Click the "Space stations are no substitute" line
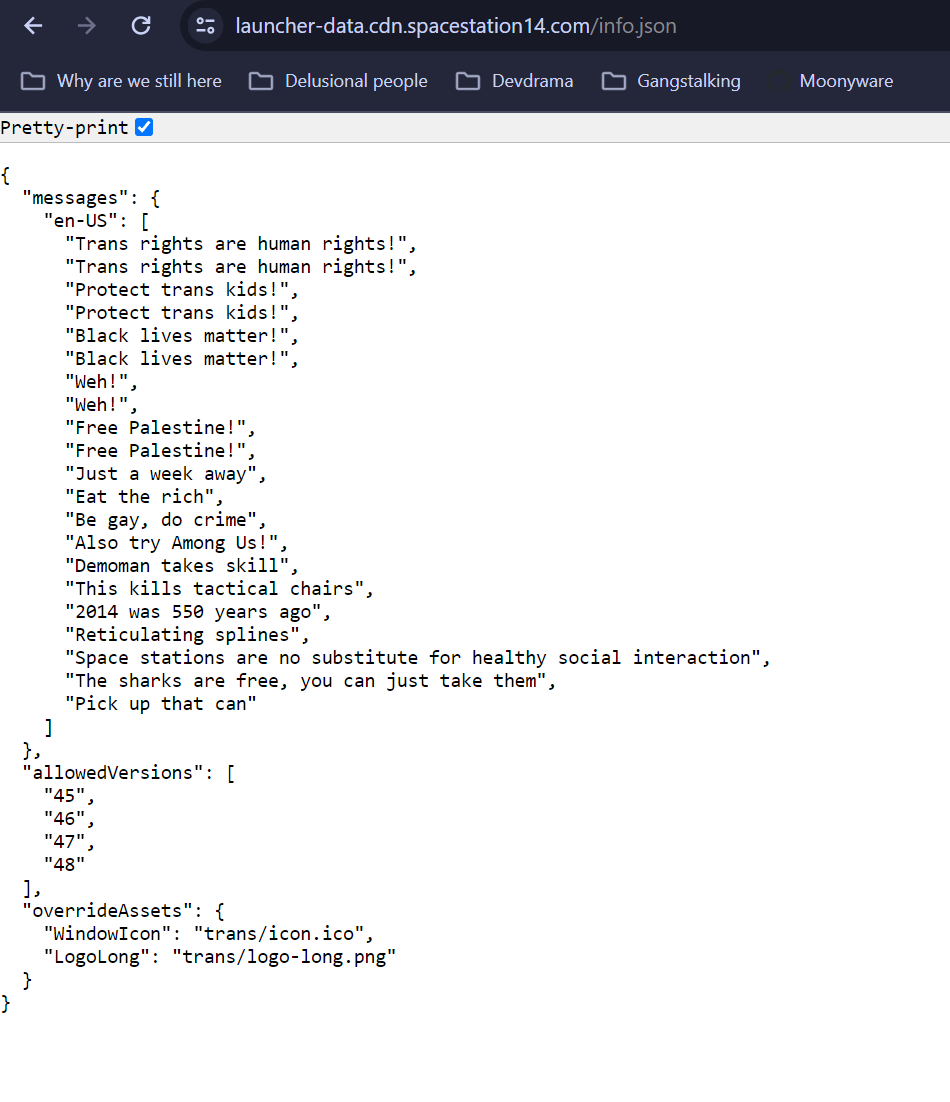Image resolution: width=950 pixels, height=1102 pixels. (413, 658)
